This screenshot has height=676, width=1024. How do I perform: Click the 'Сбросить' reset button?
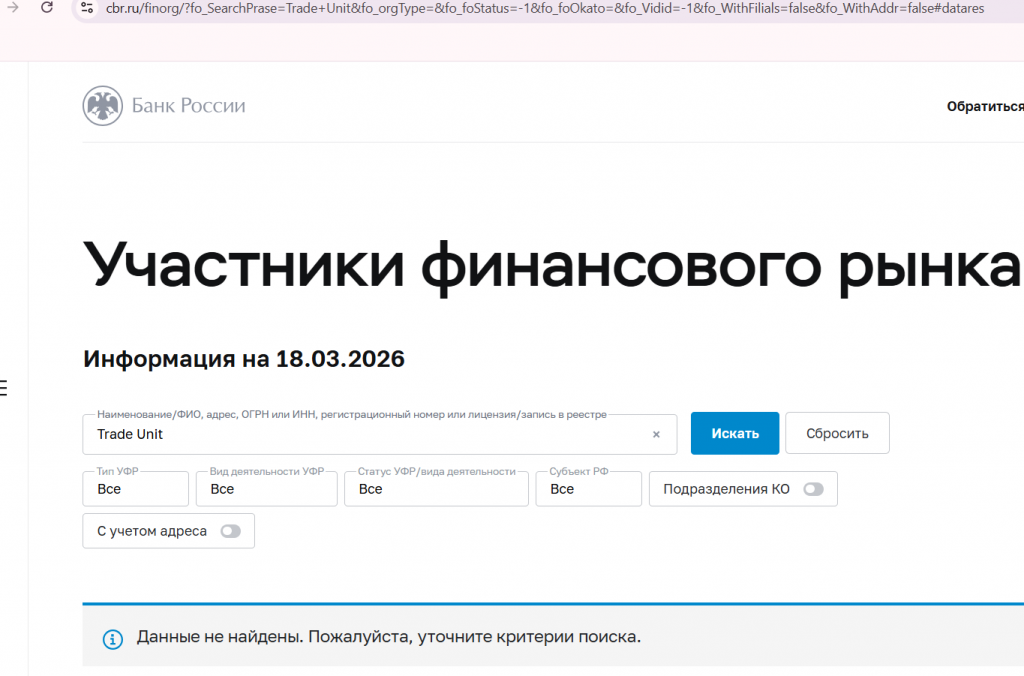[837, 432]
